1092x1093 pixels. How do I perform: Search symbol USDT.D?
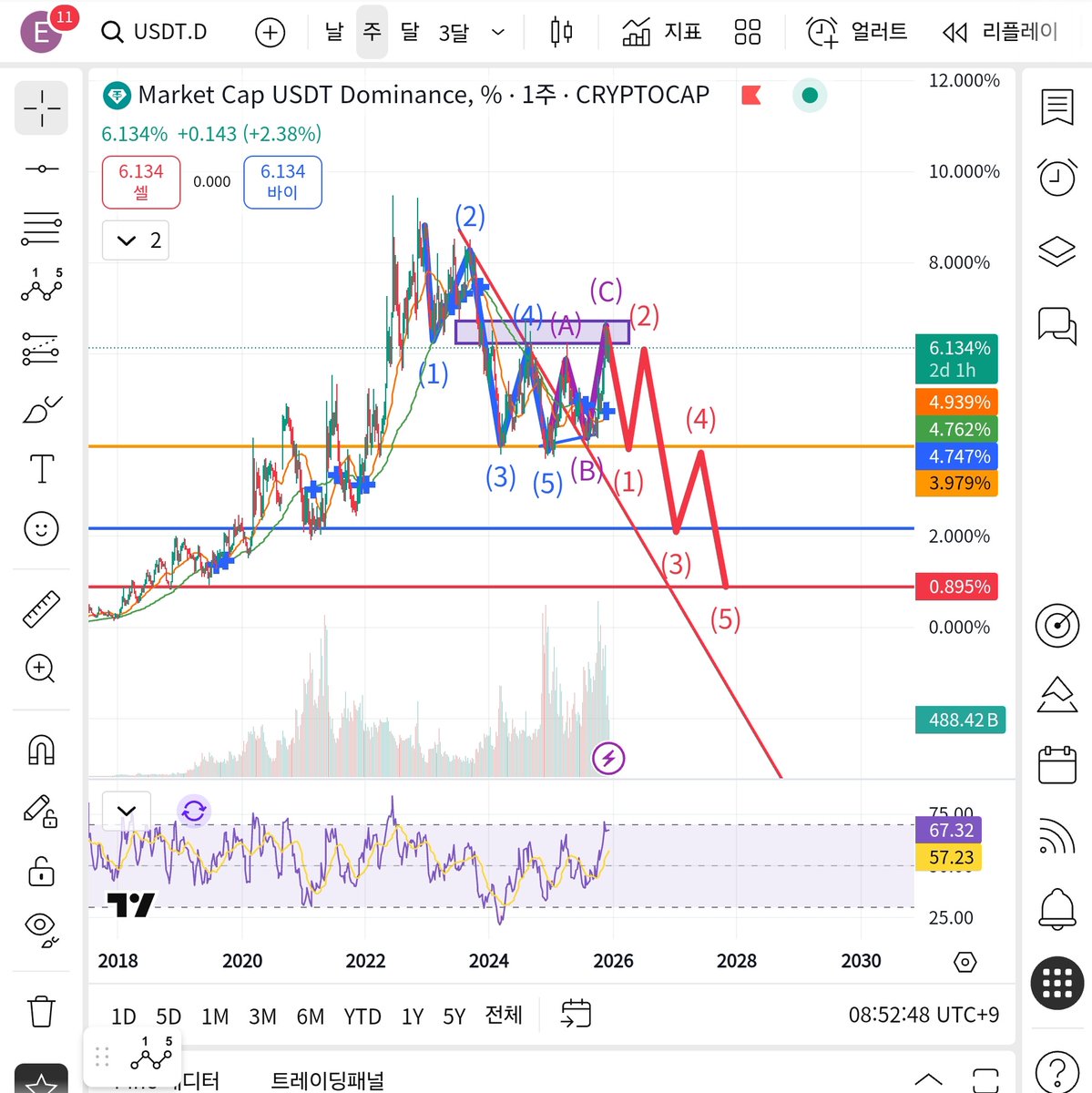[154, 32]
